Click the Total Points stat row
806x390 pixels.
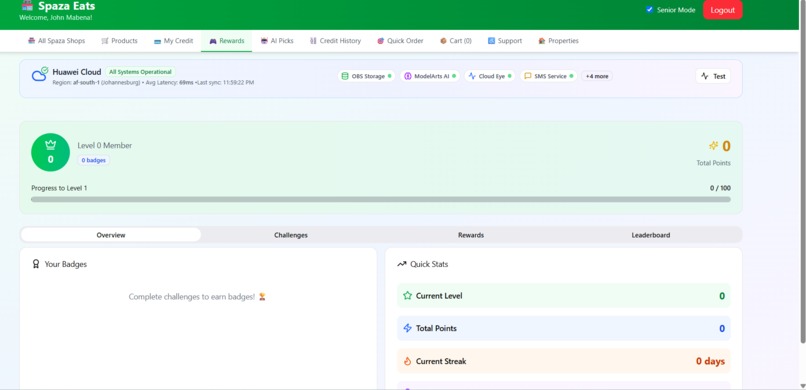[x=564, y=328]
